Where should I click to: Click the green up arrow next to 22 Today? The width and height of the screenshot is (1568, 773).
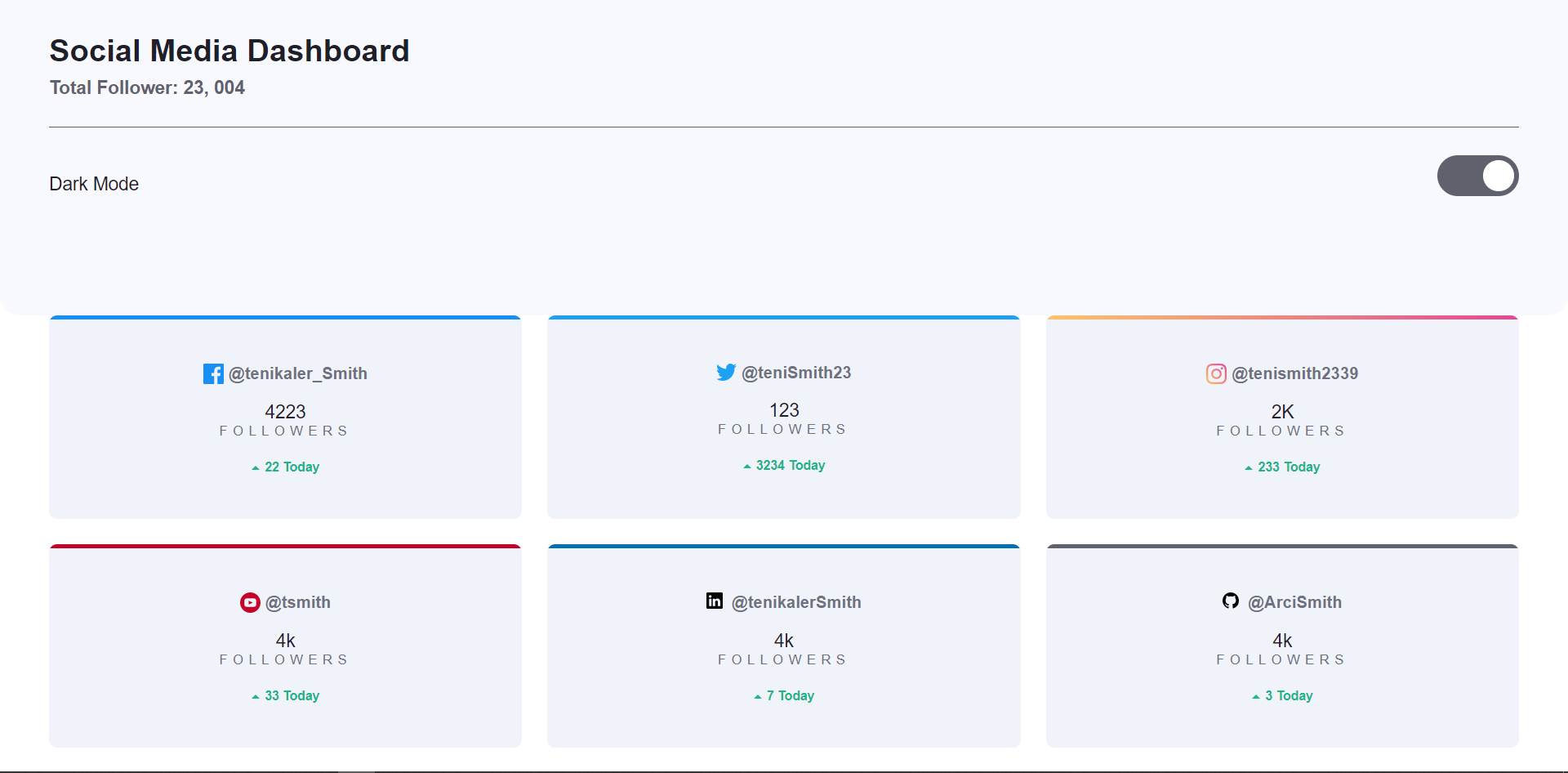255,467
